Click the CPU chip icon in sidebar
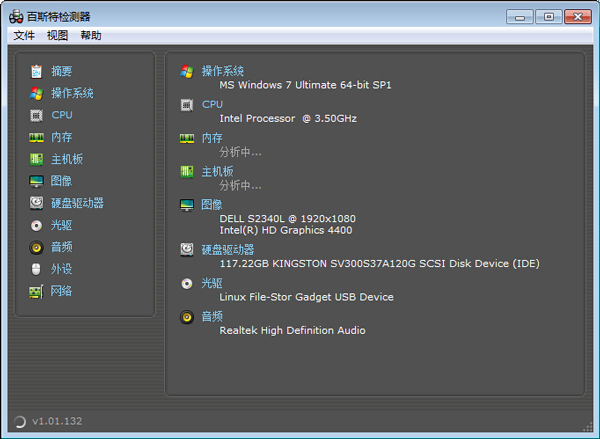600x439 pixels. (x=36, y=116)
